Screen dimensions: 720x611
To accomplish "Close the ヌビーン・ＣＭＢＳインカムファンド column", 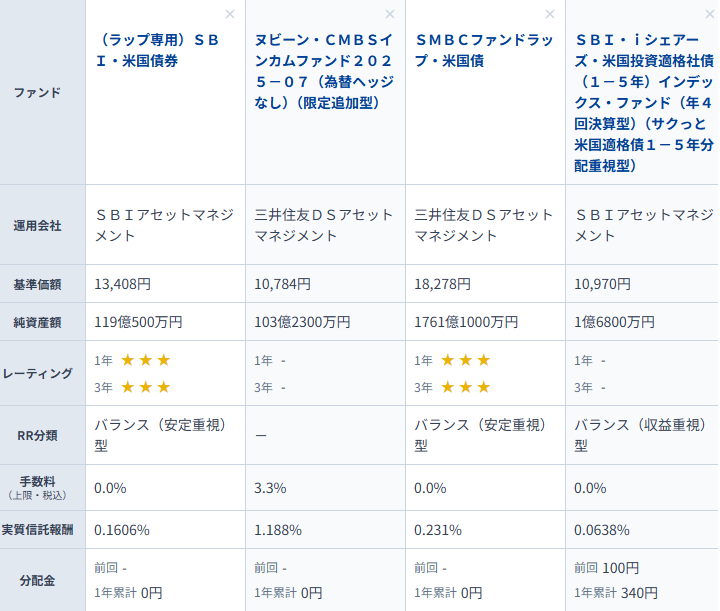I will [x=390, y=14].
